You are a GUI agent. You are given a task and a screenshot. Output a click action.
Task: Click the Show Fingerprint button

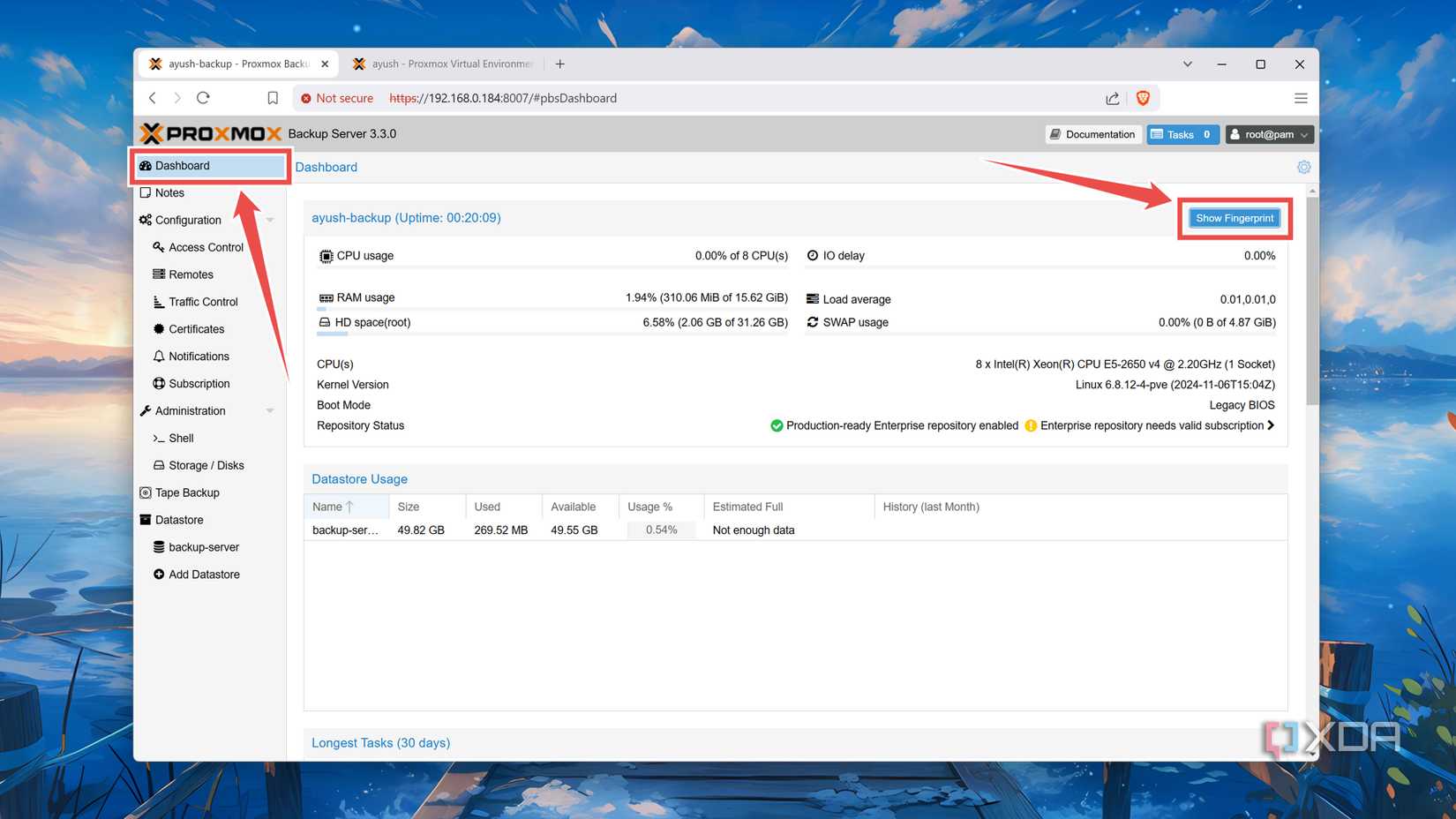[1234, 218]
